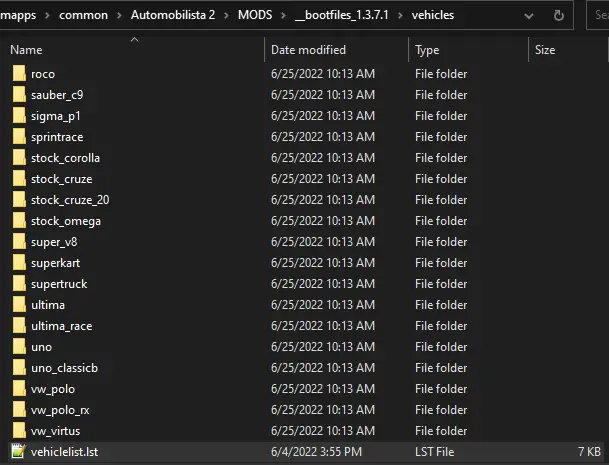Sort by Type column header

[x=427, y=50]
